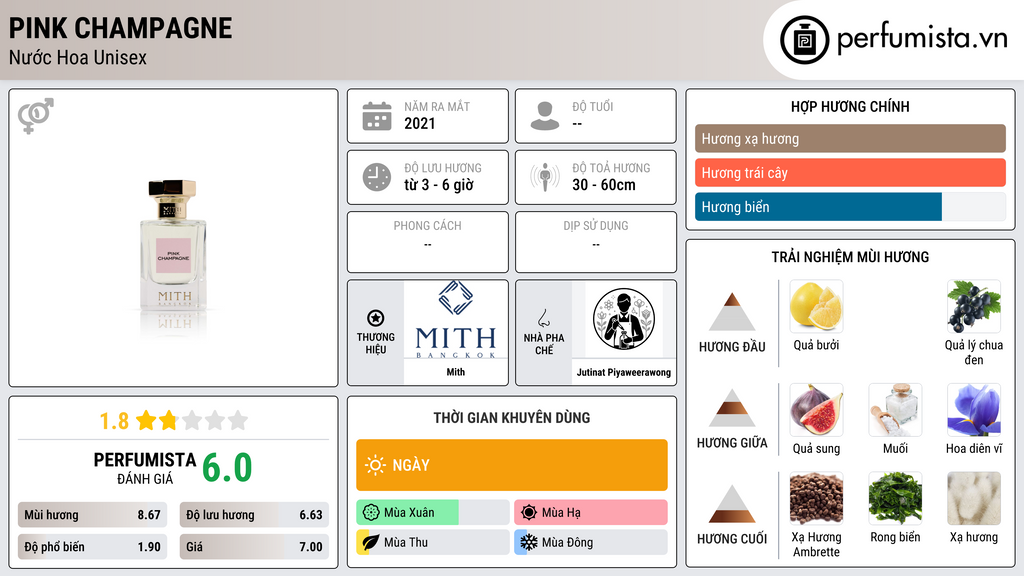Click the Hợp hương chính heading
The image size is (1024, 576).
pyautogui.click(x=850, y=106)
